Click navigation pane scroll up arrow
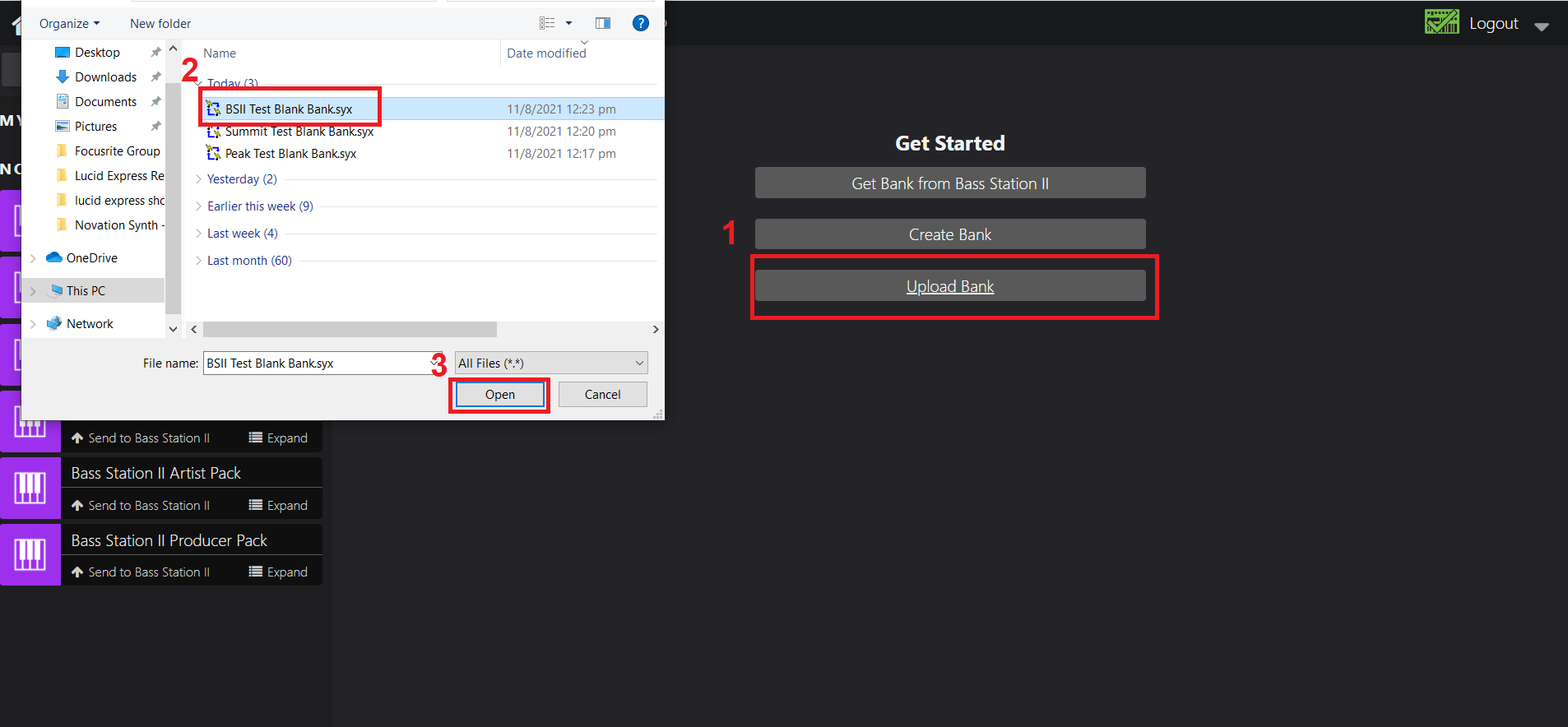 click(173, 49)
